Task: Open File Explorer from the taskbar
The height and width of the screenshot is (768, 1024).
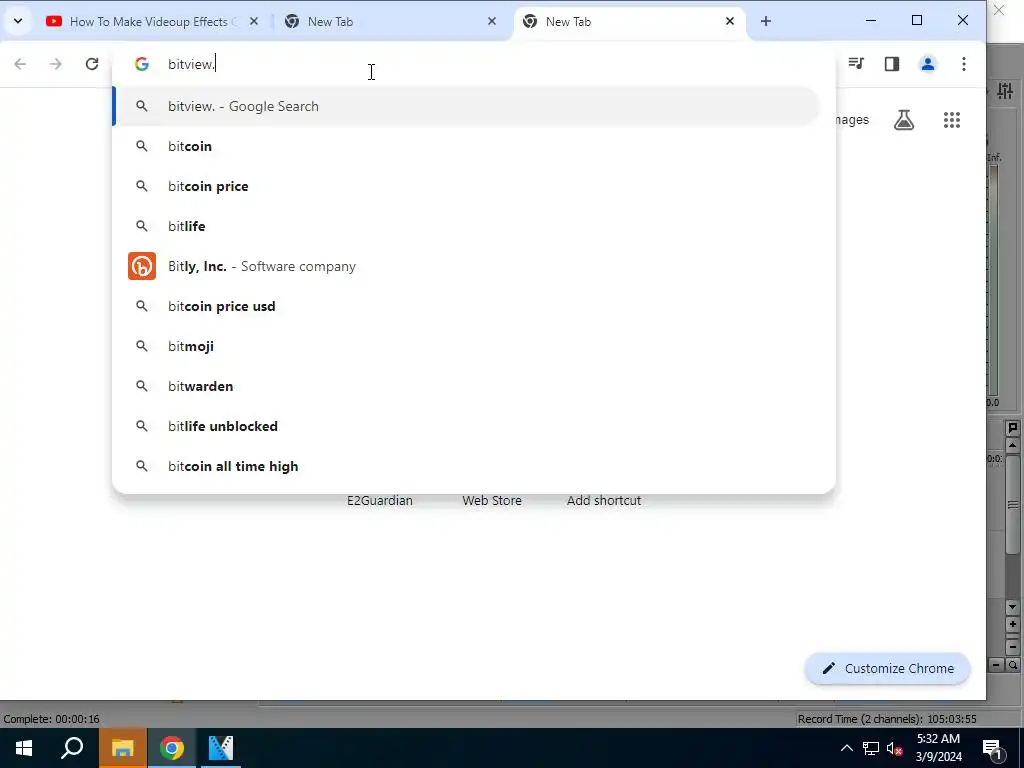Action: (x=122, y=748)
